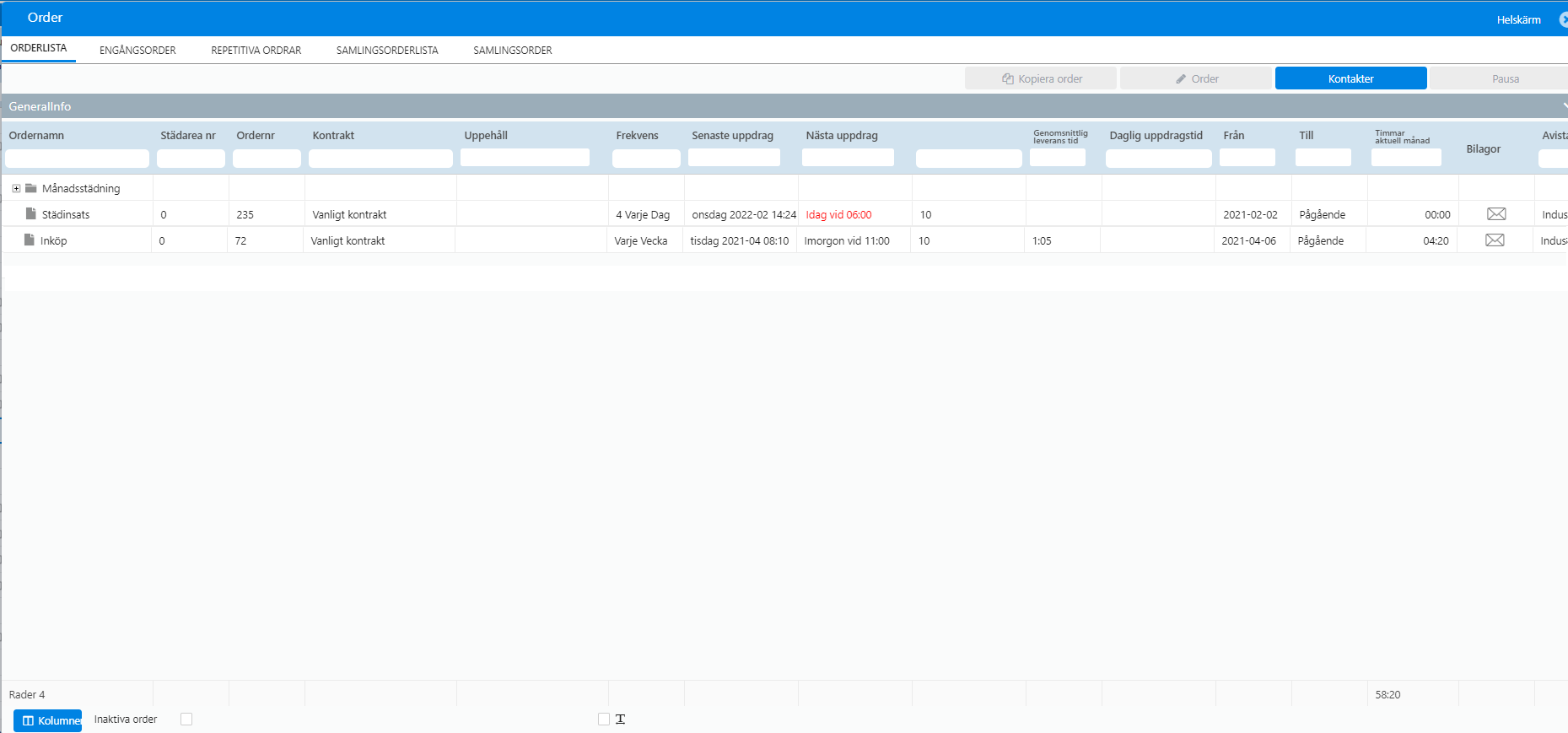Open Kontakter
Image resolution: width=1568 pixels, height=733 pixels.
click(x=1351, y=78)
